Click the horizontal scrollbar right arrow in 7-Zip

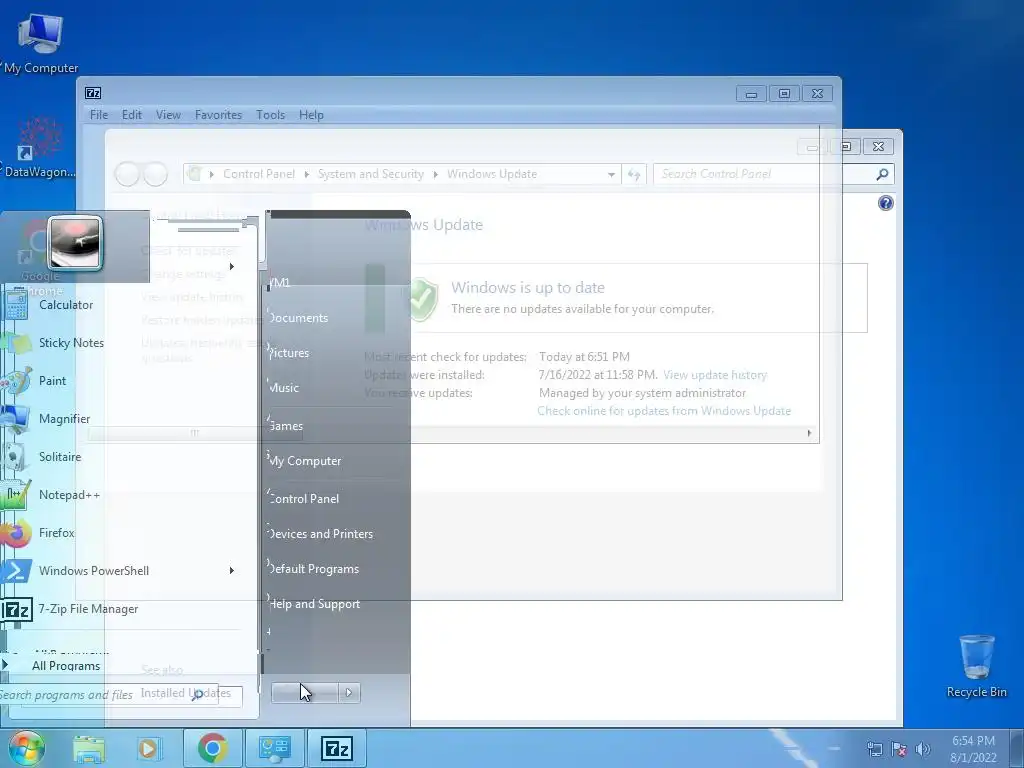pyautogui.click(x=809, y=433)
